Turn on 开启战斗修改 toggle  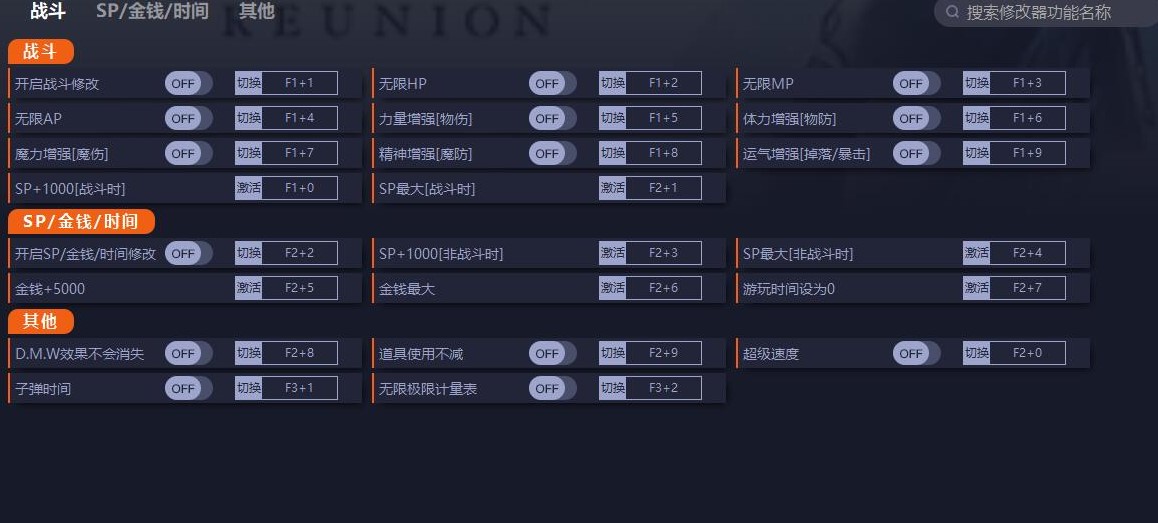(188, 84)
